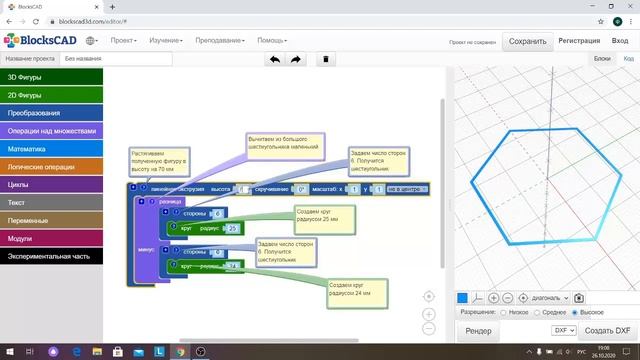This screenshot has width=640, height=360.
Task: Click the vertical workspace scrollbar
Action: pos(442,183)
